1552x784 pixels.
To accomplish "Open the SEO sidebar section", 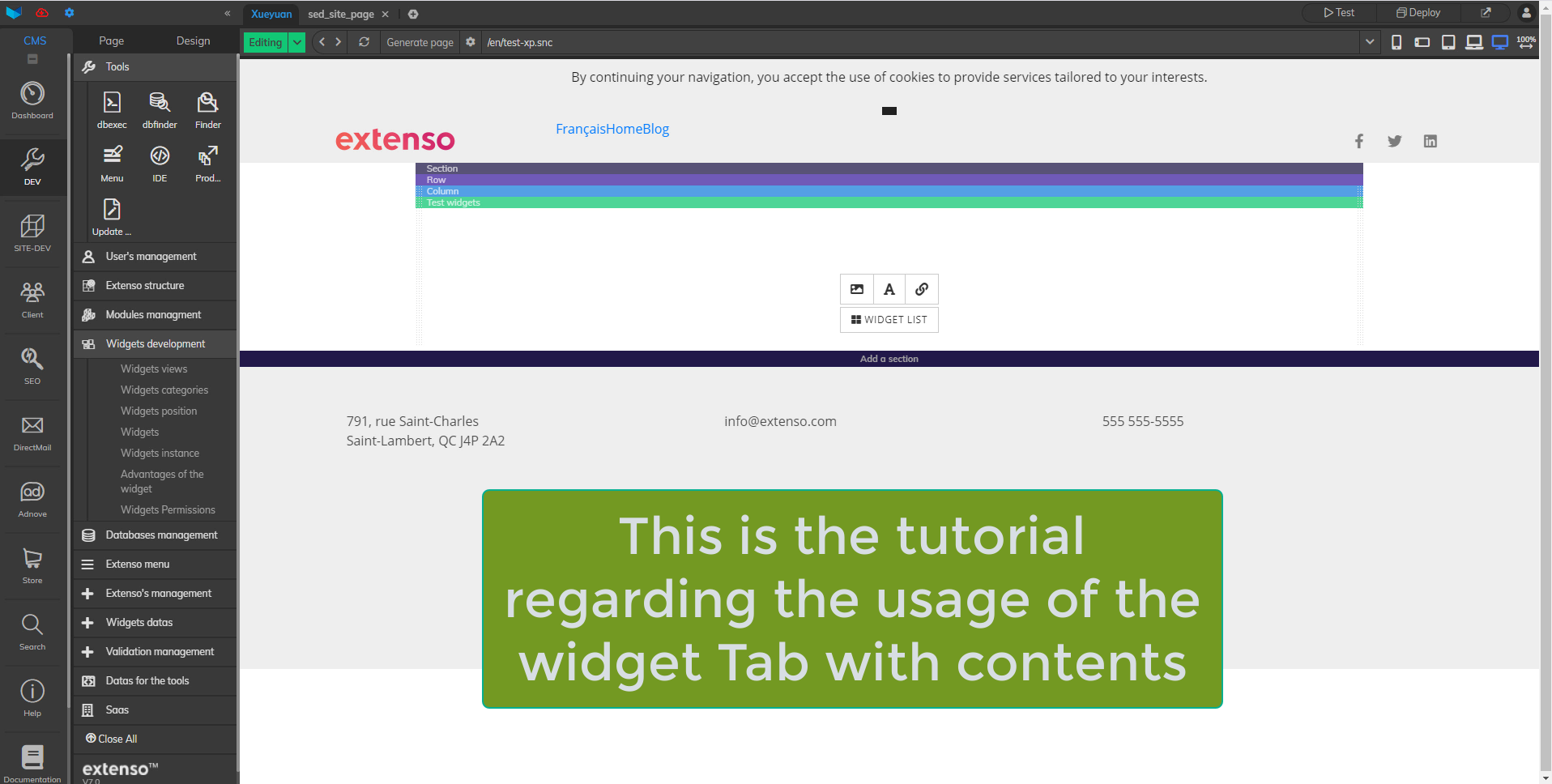I will pos(32,366).
